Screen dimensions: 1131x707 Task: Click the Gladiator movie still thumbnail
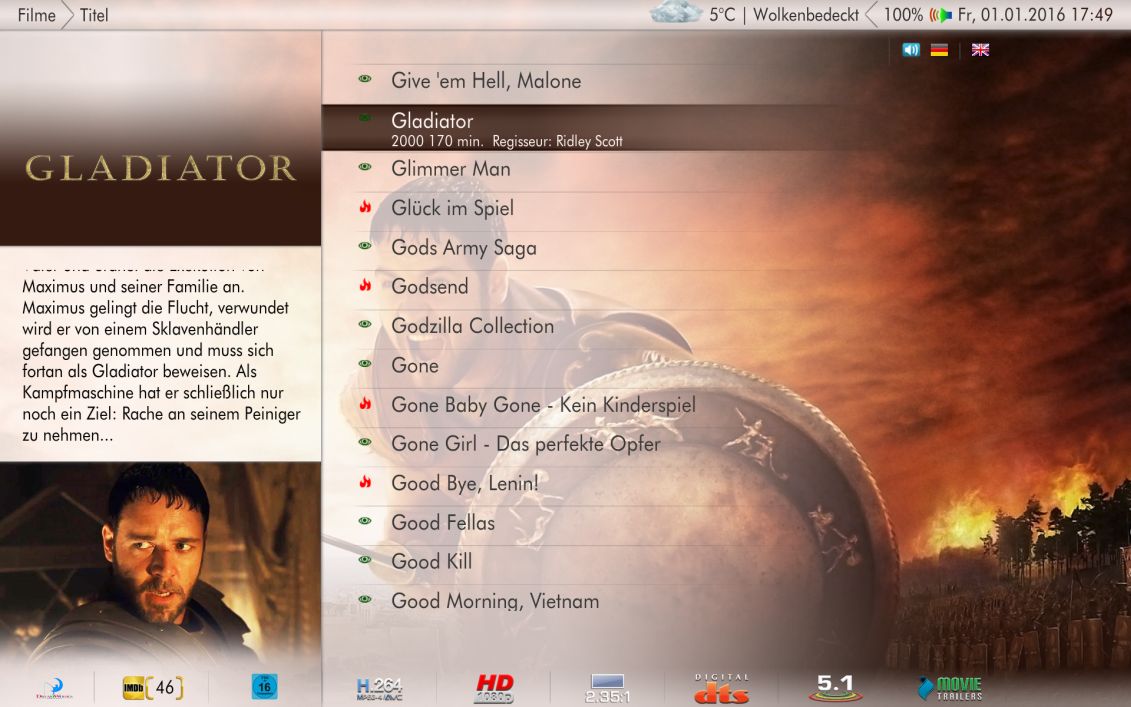[160, 563]
